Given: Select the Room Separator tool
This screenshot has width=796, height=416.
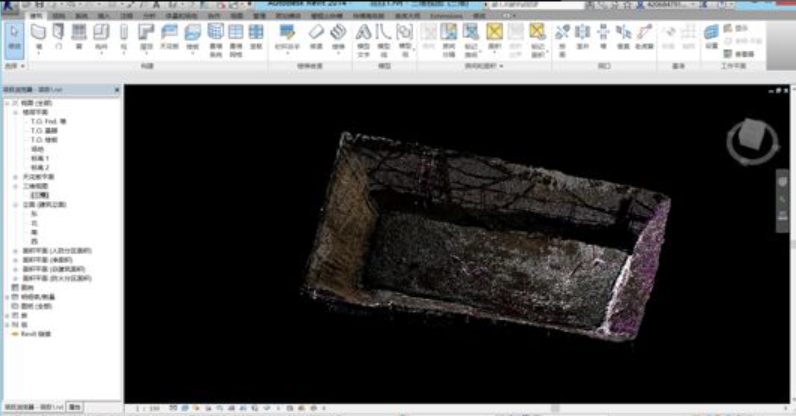Looking at the screenshot, I should [x=449, y=40].
